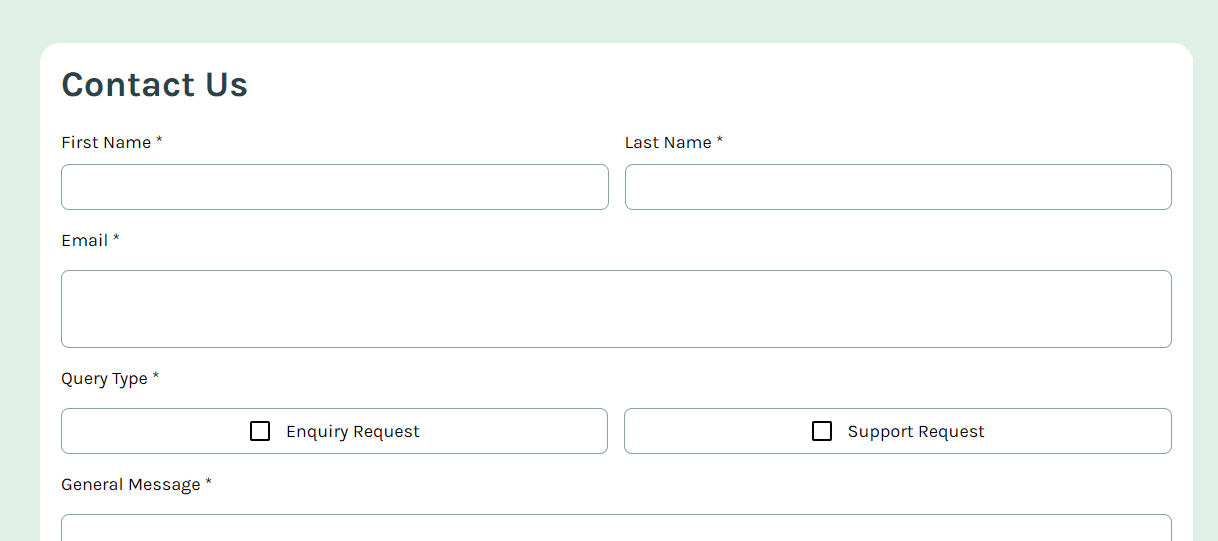Click the "Email" field label
The width and height of the screenshot is (1218, 541).
click(x=85, y=241)
